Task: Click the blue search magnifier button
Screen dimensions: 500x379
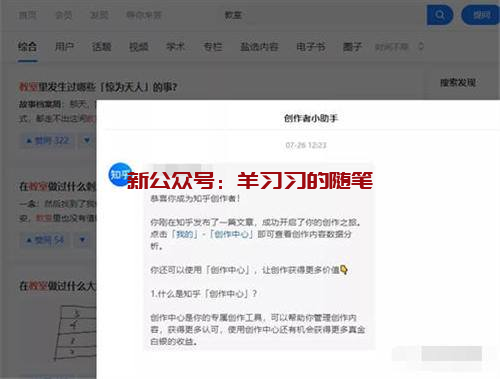Action: click(x=440, y=15)
